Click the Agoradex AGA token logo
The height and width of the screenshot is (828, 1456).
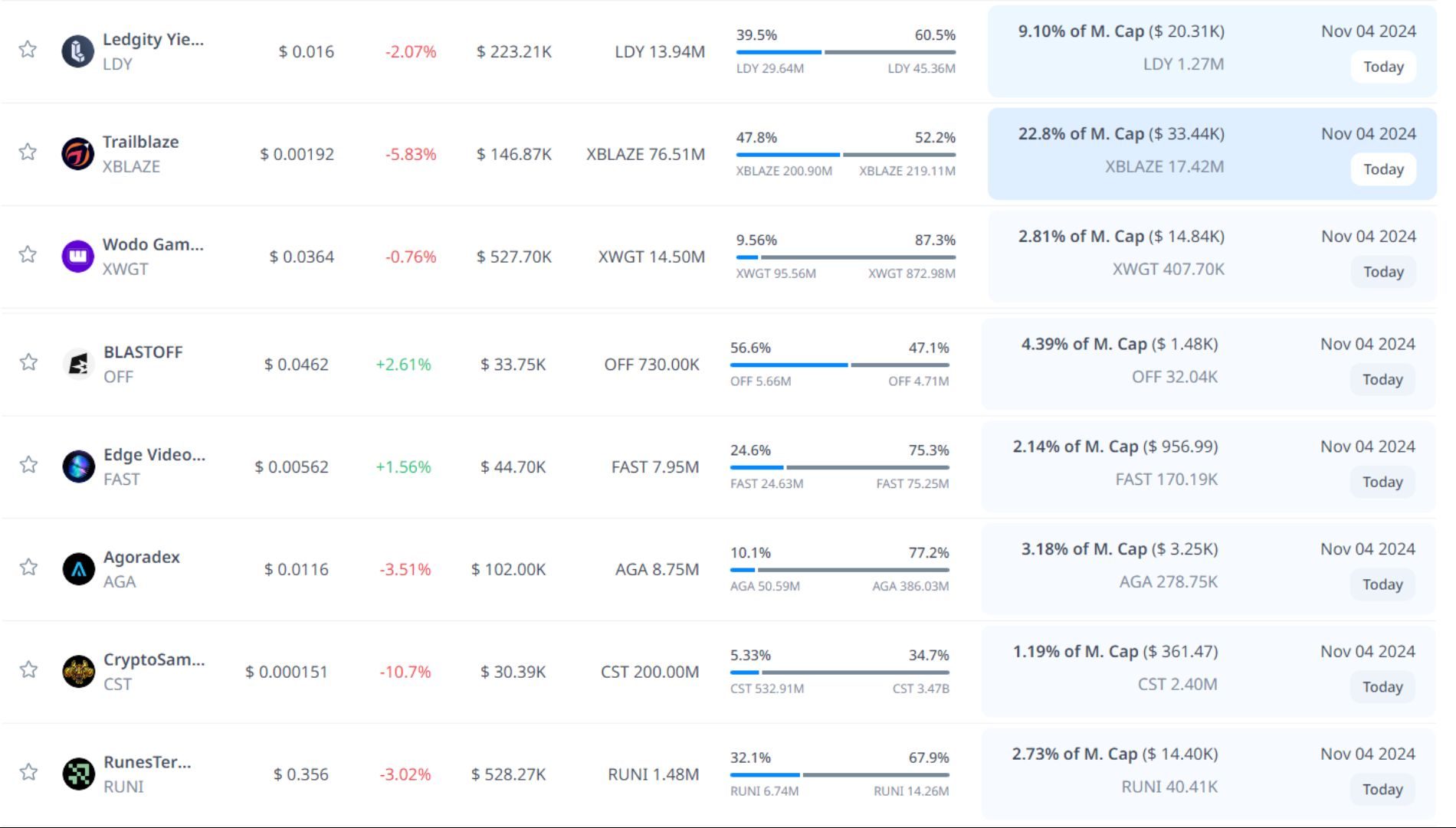click(x=78, y=569)
